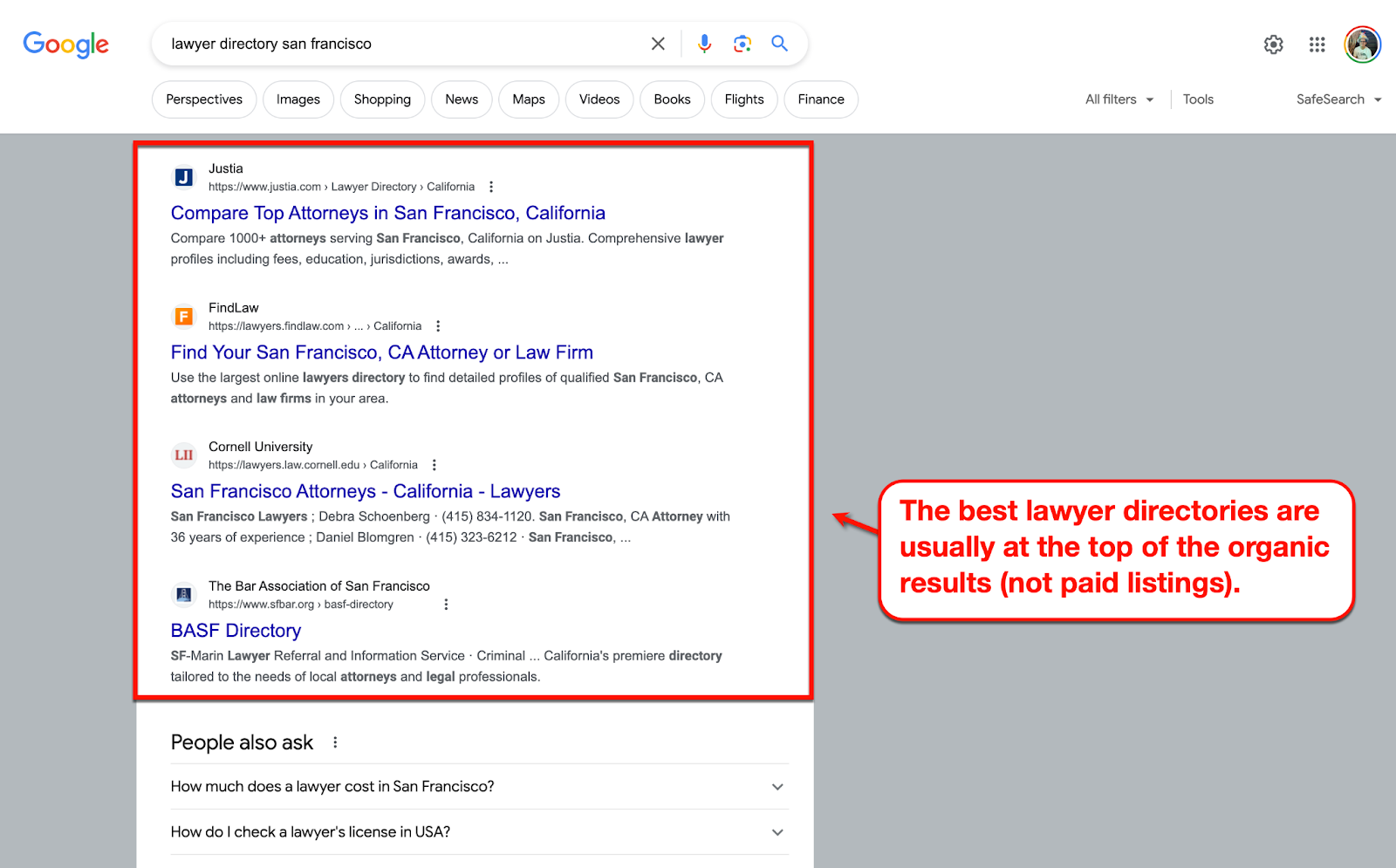Click the justia.com URL breadcrumb

point(341,187)
